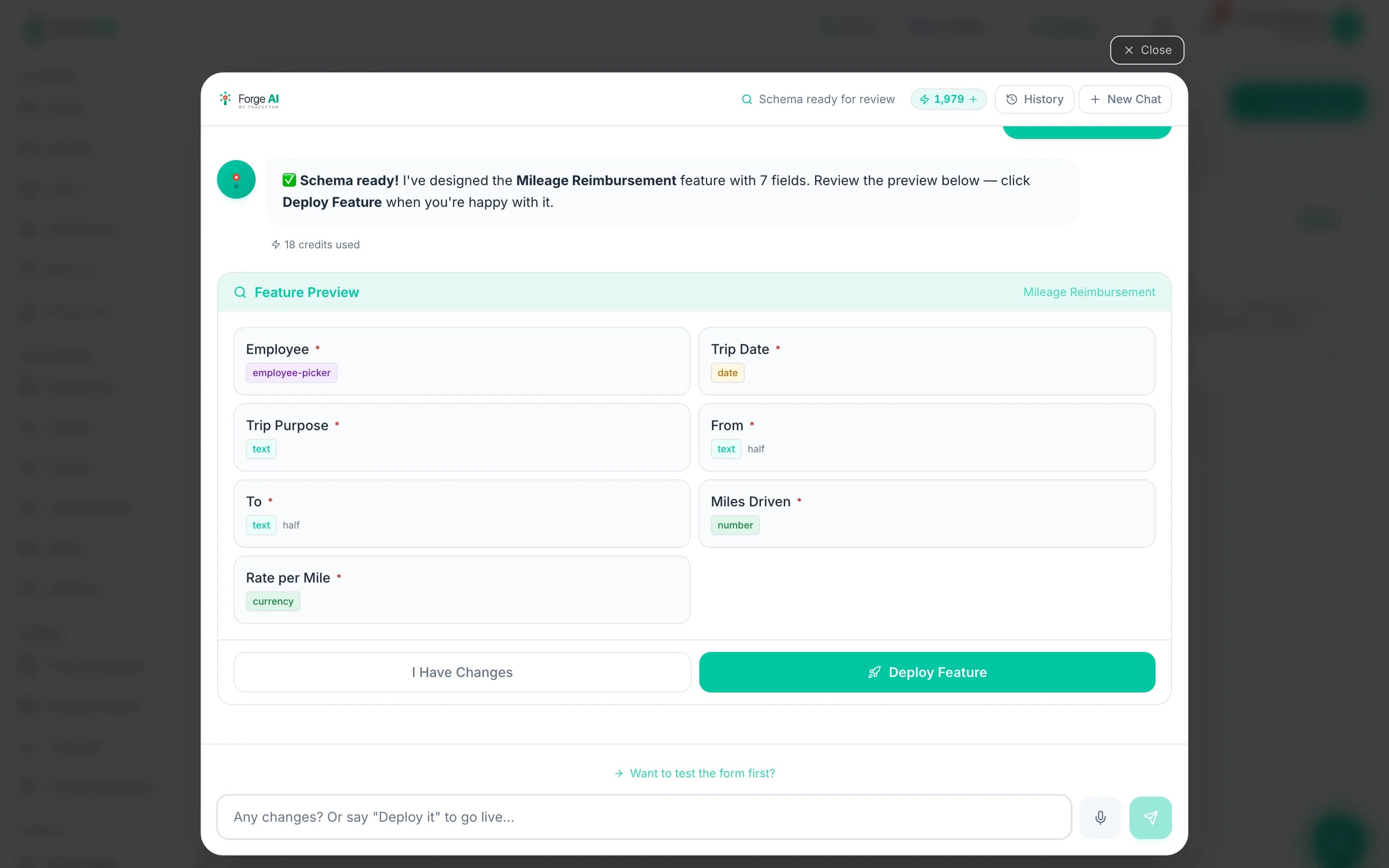Click the Mileage Reimbursement label in preview header
1389x868 pixels.
click(x=1089, y=292)
